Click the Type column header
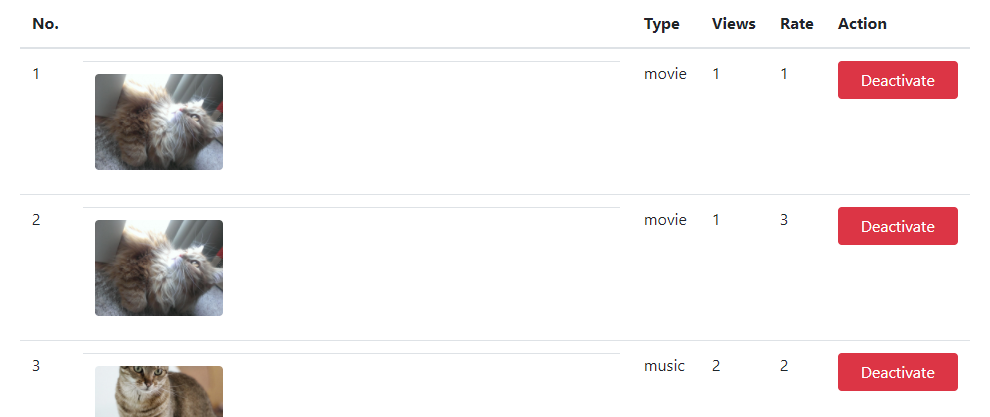The width and height of the screenshot is (990, 417). click(662, 24)
